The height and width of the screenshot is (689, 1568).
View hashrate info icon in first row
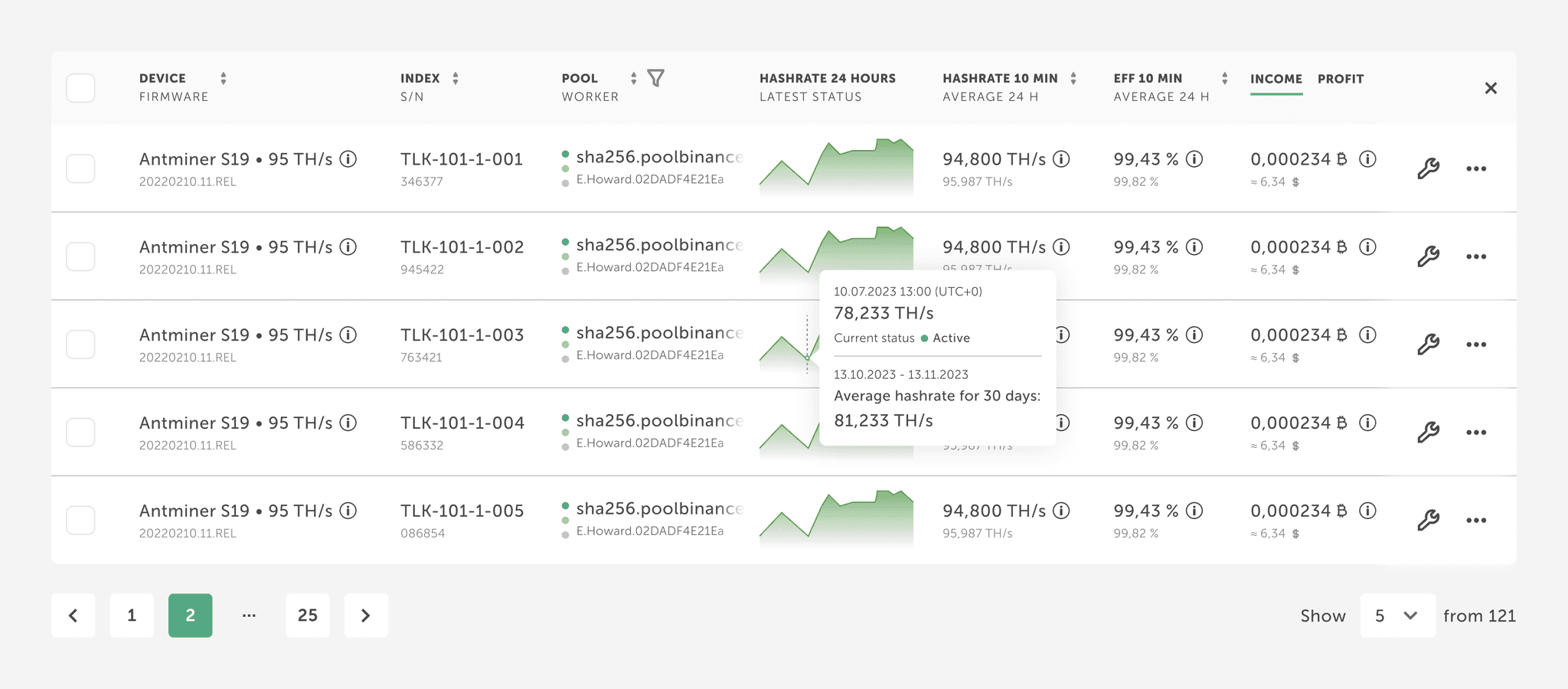tap(1061, 159)
